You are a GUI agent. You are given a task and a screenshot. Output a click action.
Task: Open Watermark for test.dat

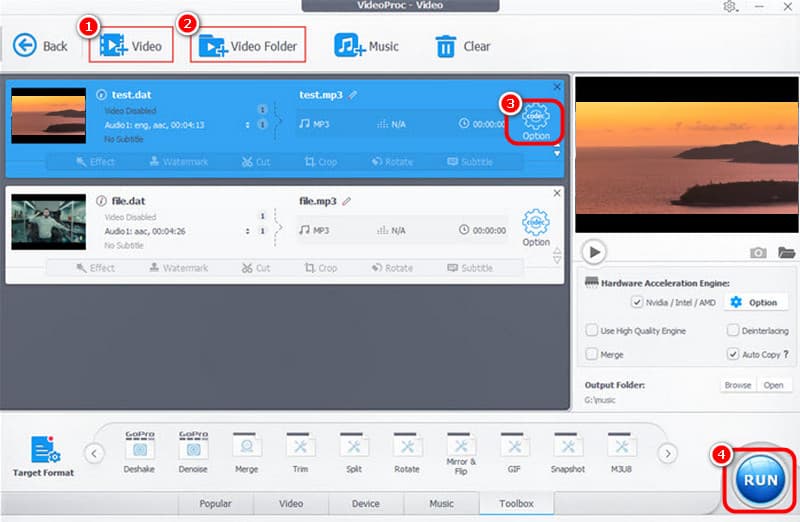pyautogui.click(x=179, y=162)
